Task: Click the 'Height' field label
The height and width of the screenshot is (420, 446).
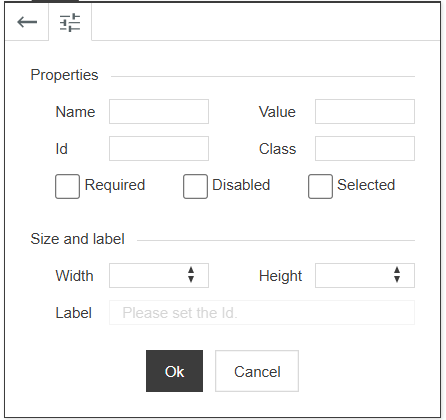Action: click(280, 276)
